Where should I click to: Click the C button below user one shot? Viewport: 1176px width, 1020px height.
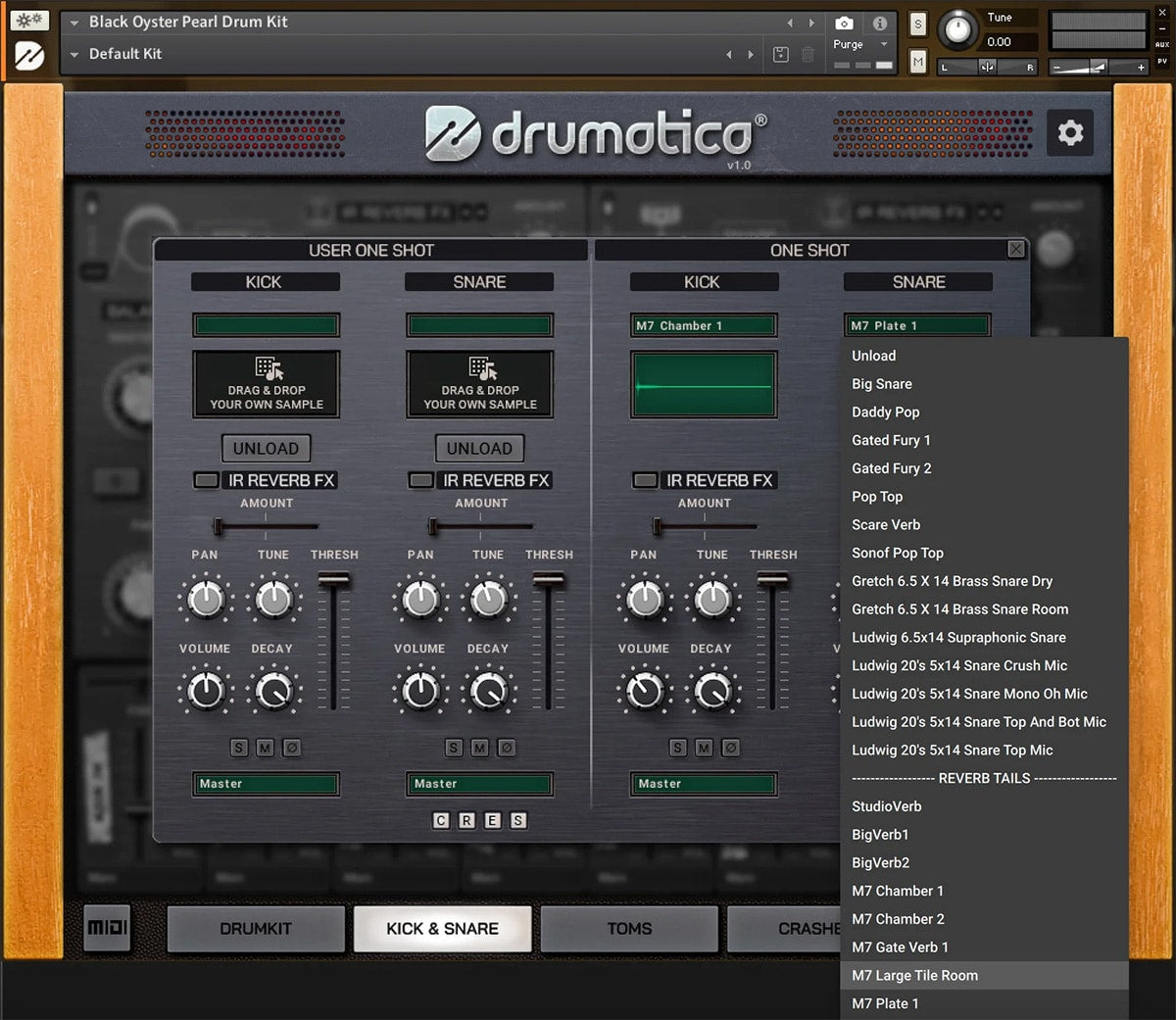tap(441, 820)
